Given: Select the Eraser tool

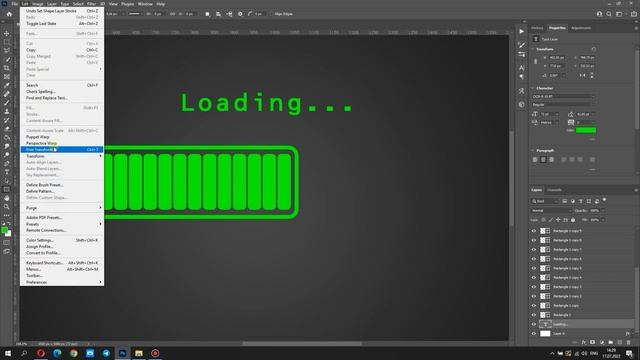Looking at the screenshot, I should (7, 129).
